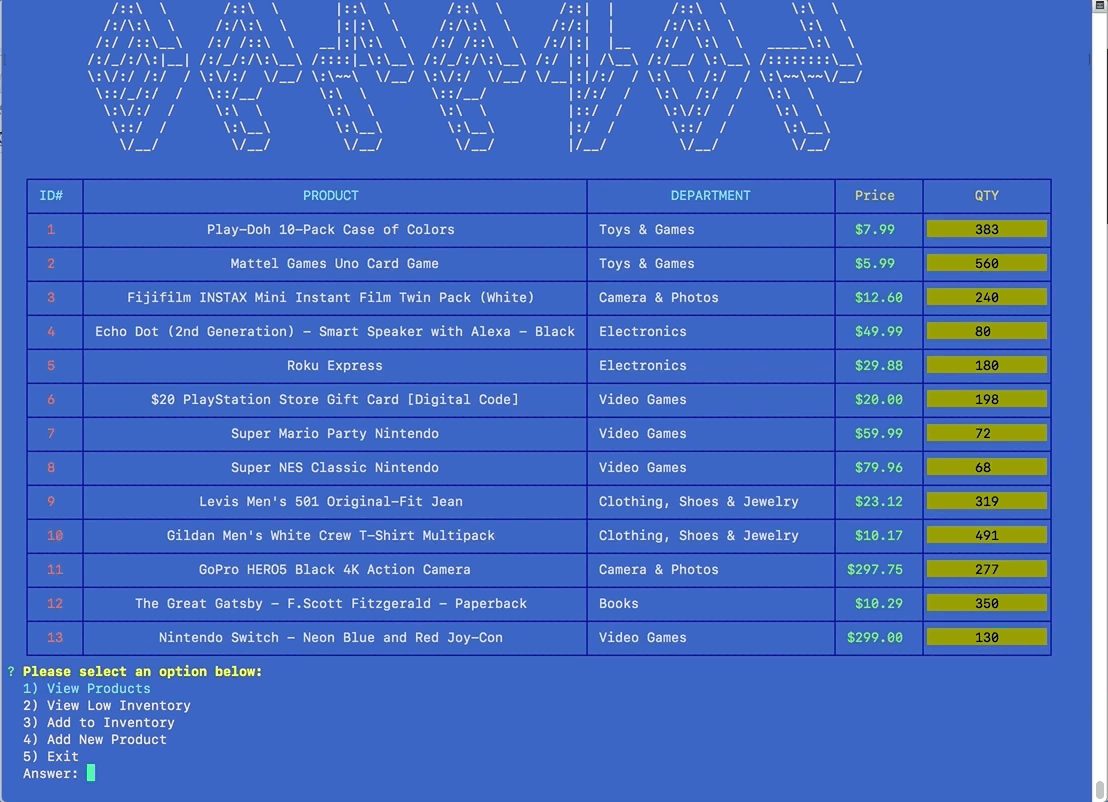This screenshot has width=1108, height=802.
Task: Select the View Products menu option
Action: pos(86,688)
